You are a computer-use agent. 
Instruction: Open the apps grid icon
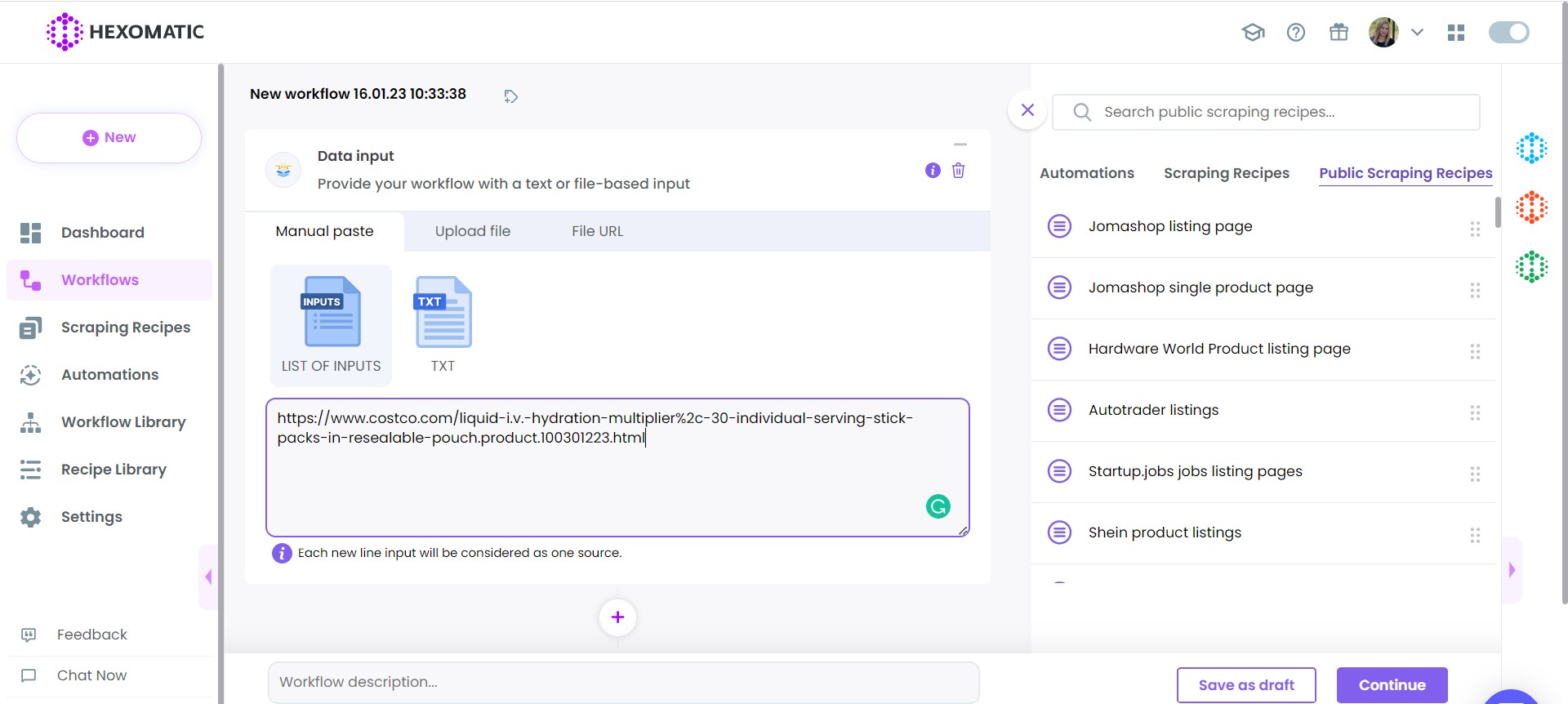tap(1455, 33)
